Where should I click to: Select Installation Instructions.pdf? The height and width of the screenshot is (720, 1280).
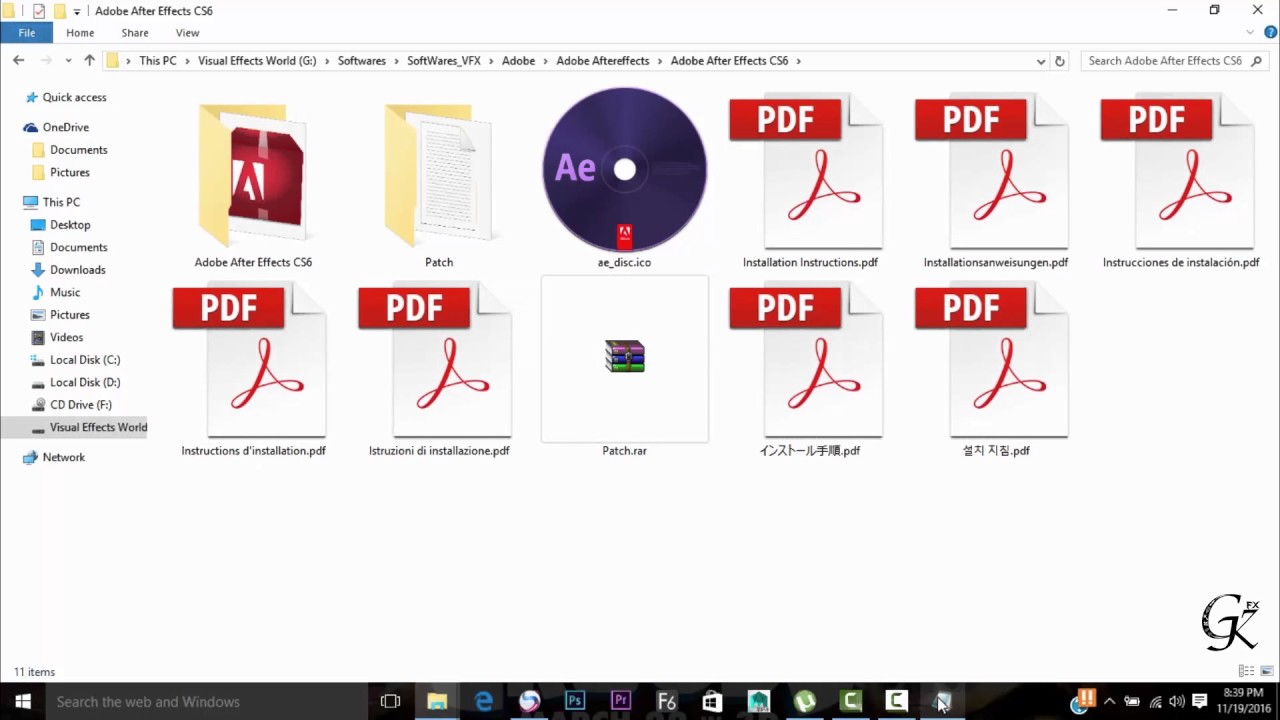[x=810, y=180]
